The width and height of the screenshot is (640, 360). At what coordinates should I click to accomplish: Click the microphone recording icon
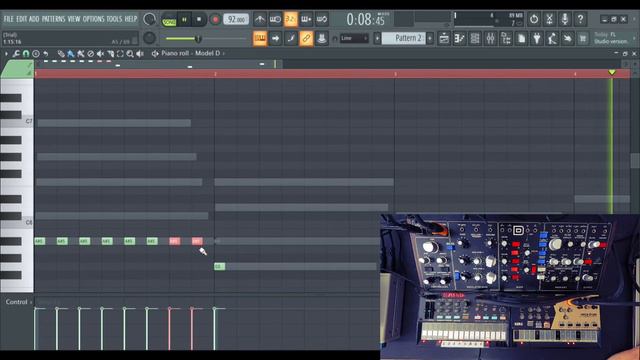pyautogui.click(x=565, y=19)
